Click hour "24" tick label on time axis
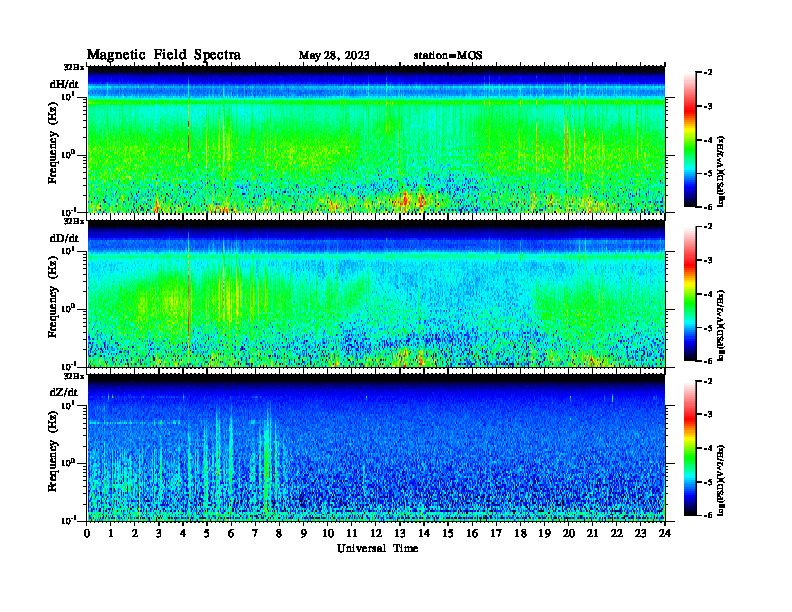 point(665,534)
